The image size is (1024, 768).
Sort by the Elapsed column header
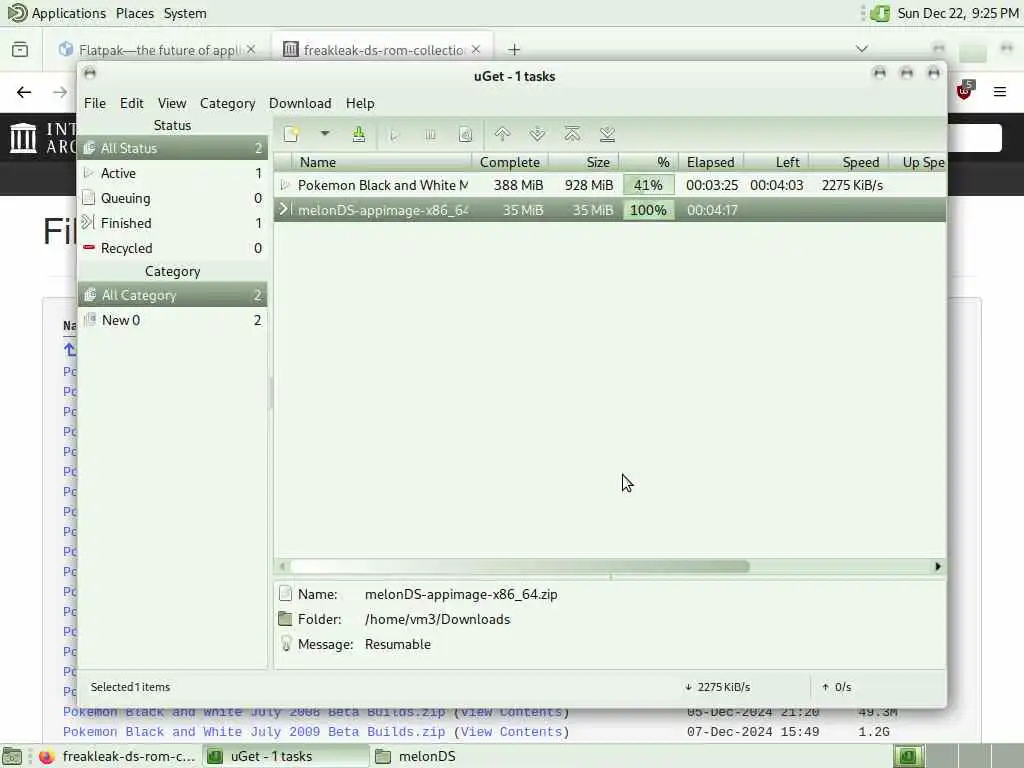[x=711, y=162]
